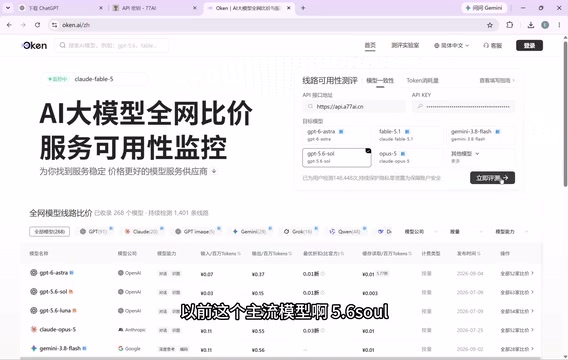Switch to the 模型一致性 tab
This screenshot has width=568, height=360.
[x=380, y=81]
